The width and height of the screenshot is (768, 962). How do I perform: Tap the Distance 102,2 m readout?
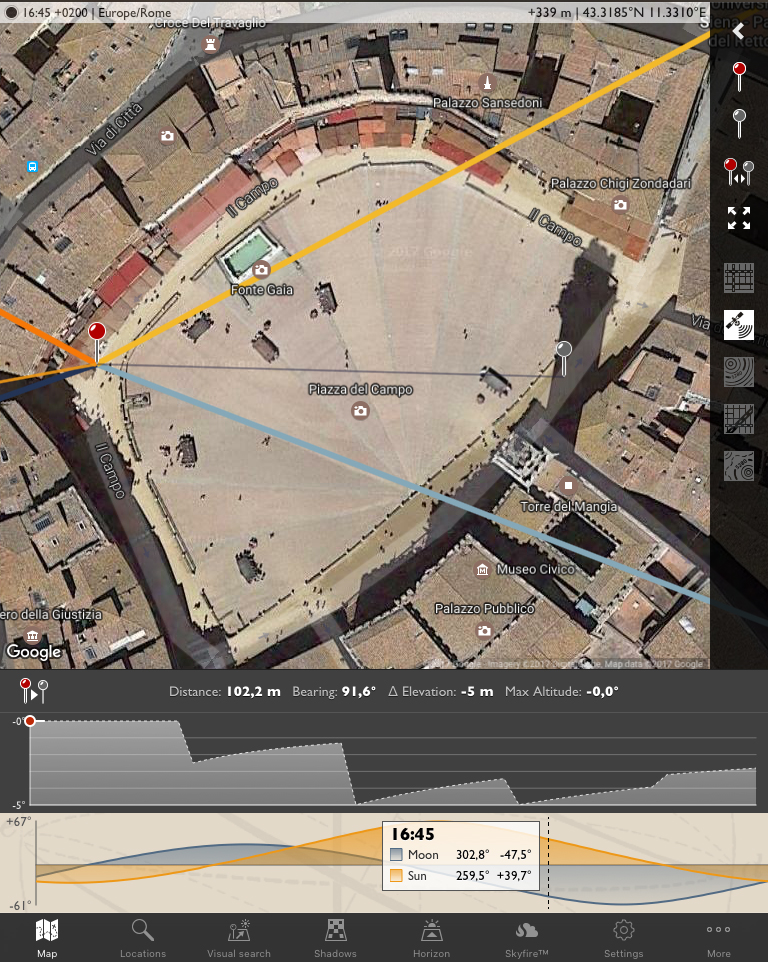tap(225, 691)
